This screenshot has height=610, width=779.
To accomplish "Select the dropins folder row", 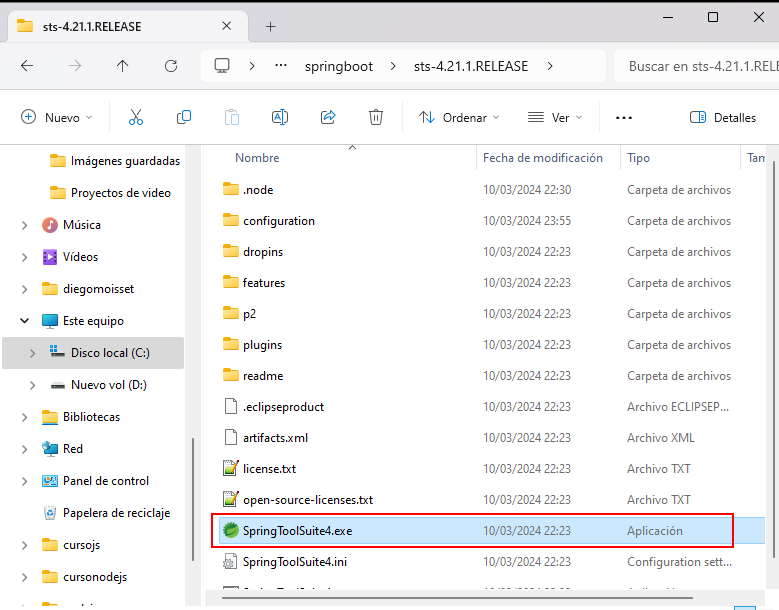I will tap(492, 251).
